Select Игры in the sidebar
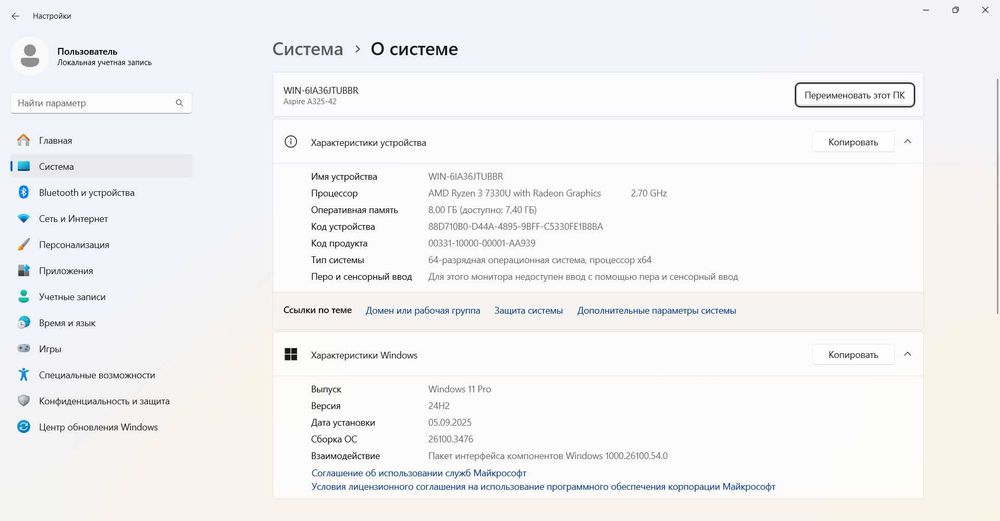Screen dimensions: 1000x521 101,349
